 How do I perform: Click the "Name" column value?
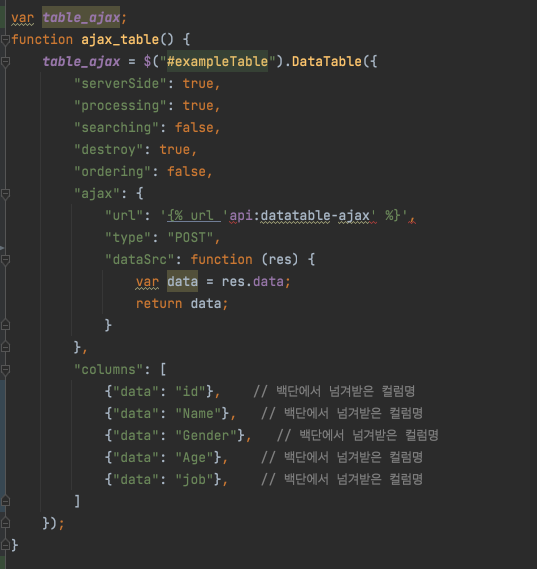[x=198, y=413]
